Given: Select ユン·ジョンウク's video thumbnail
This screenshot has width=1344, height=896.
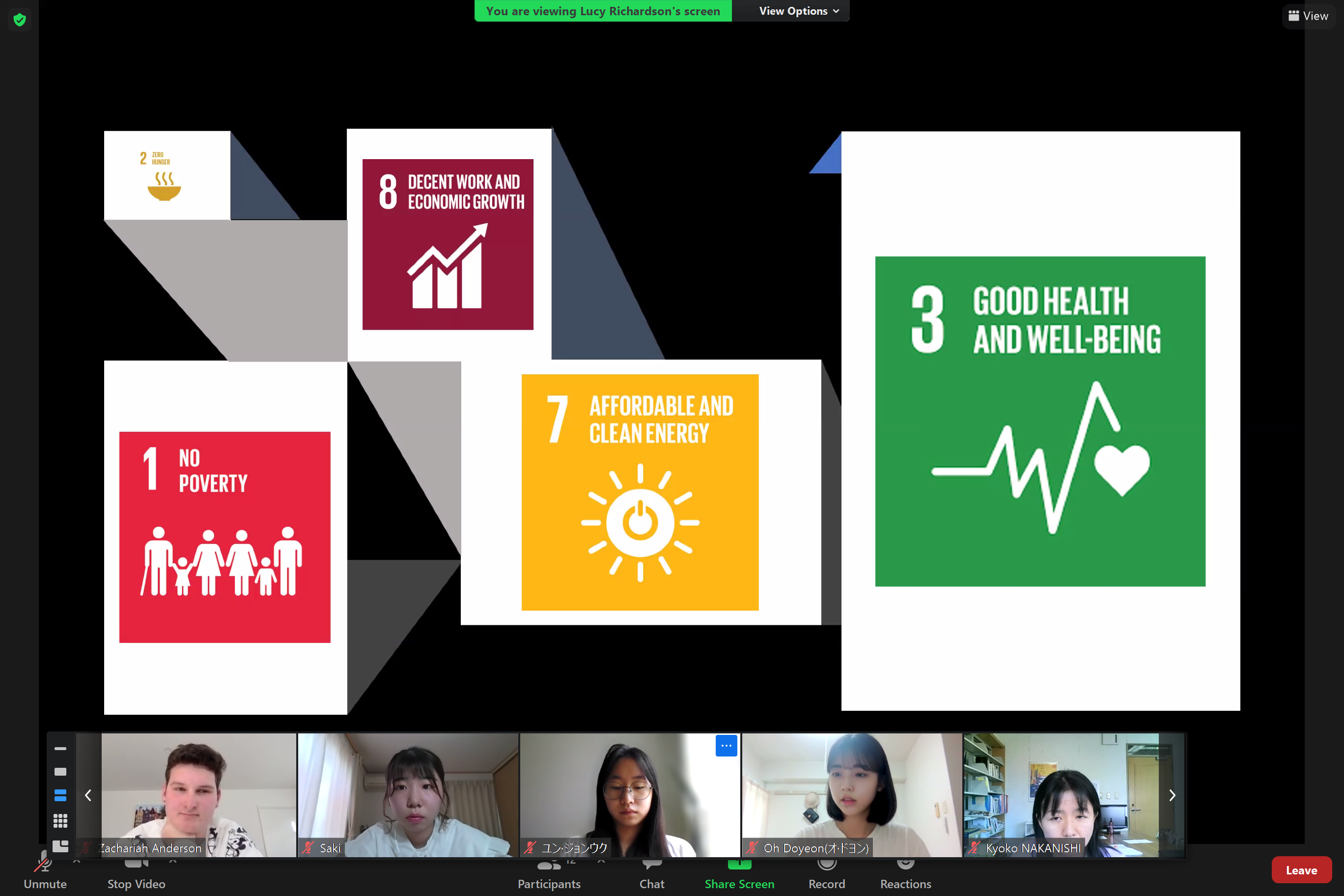Looking at the screenshot, I should click(x=630, y=795).
